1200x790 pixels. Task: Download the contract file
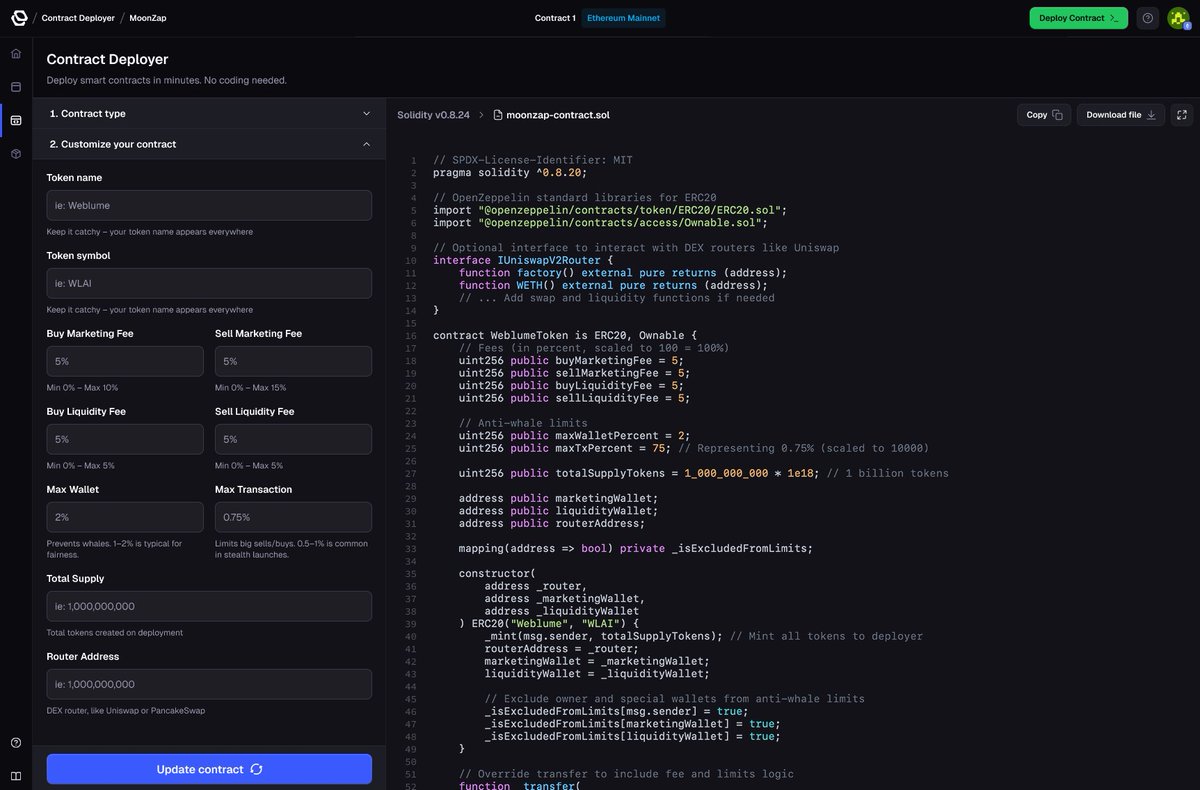(1121, 115)
